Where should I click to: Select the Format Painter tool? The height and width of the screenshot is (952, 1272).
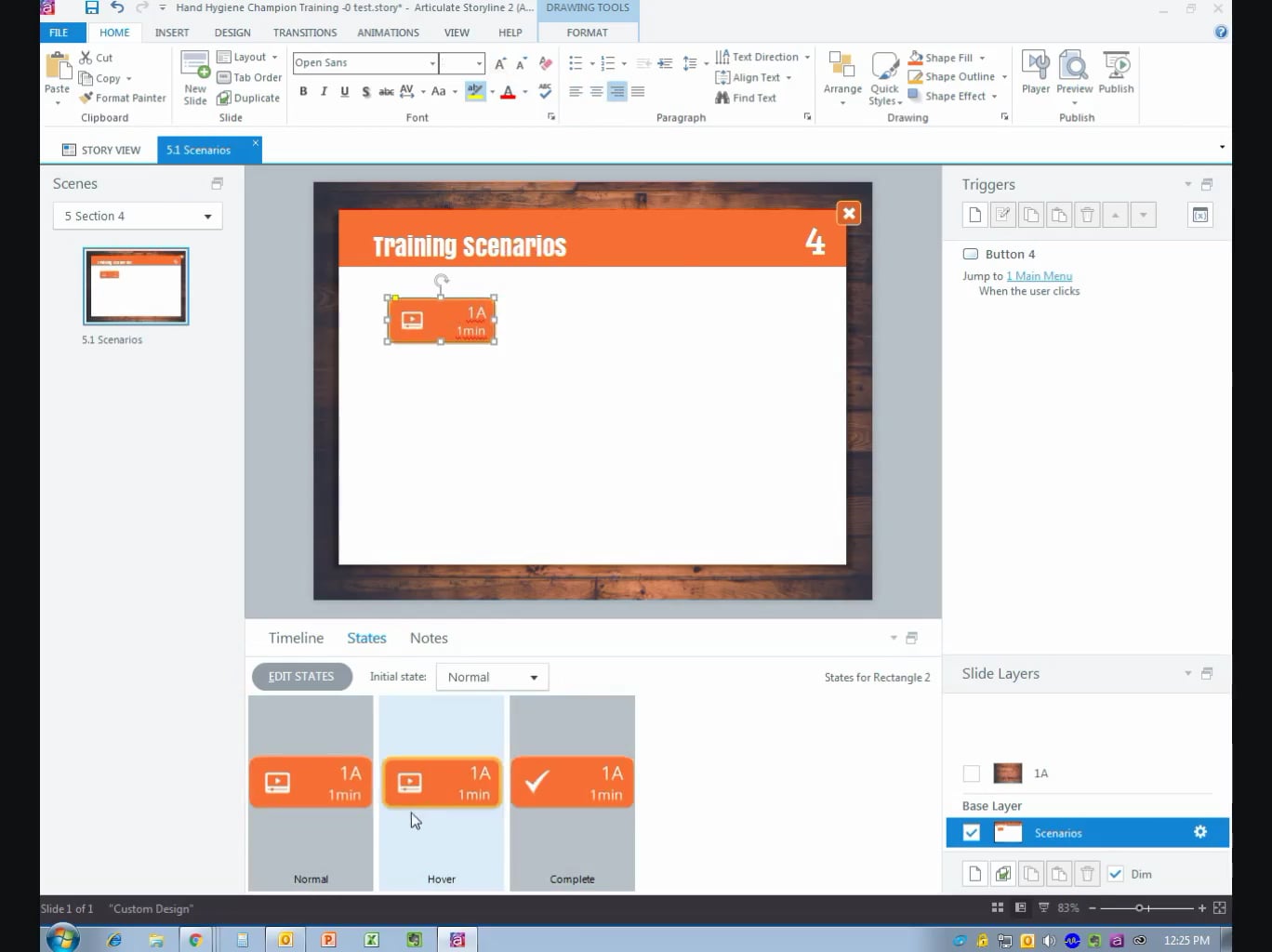[x=123, y=98]
